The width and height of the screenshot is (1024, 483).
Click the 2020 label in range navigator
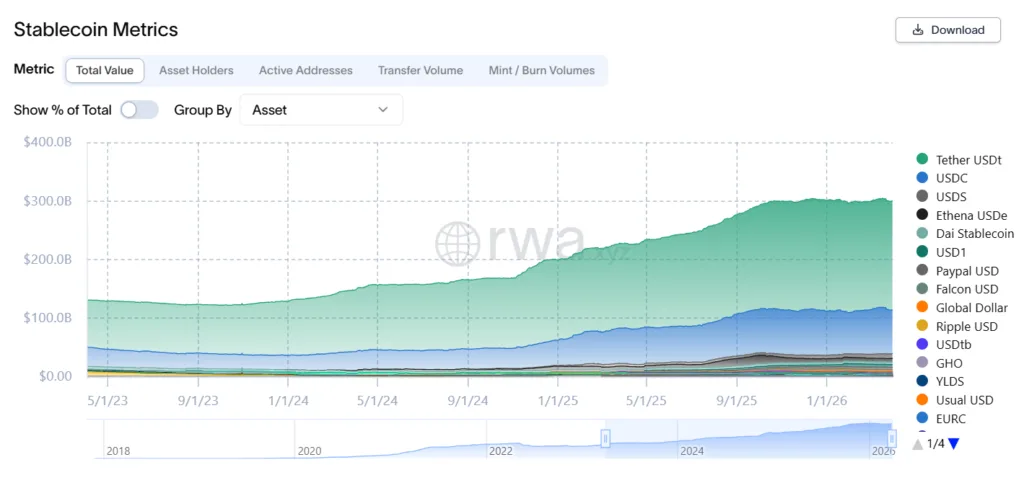pos(310,451)
